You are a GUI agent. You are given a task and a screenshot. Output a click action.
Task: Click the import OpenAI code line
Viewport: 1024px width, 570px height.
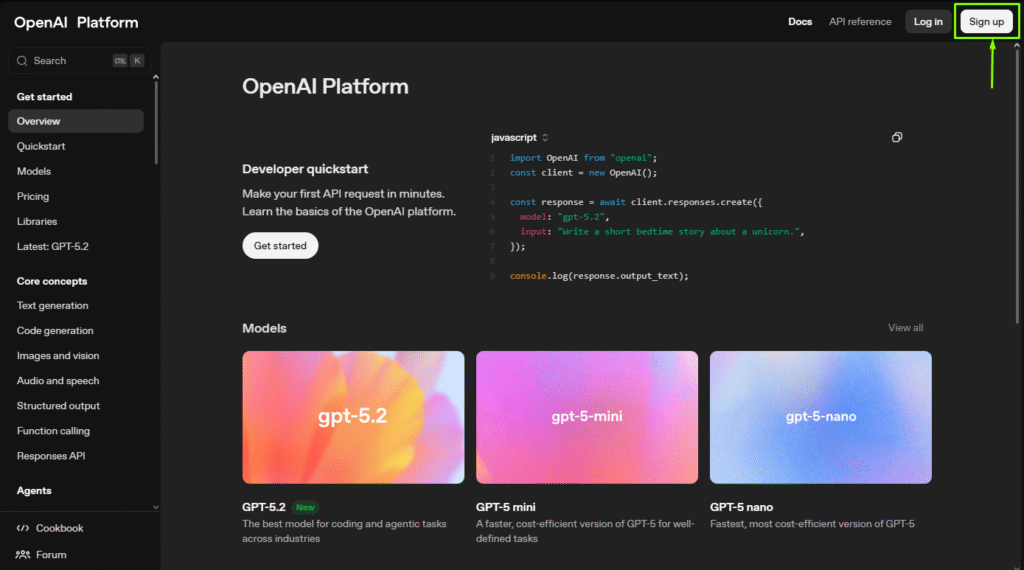(x=583, y=158)
